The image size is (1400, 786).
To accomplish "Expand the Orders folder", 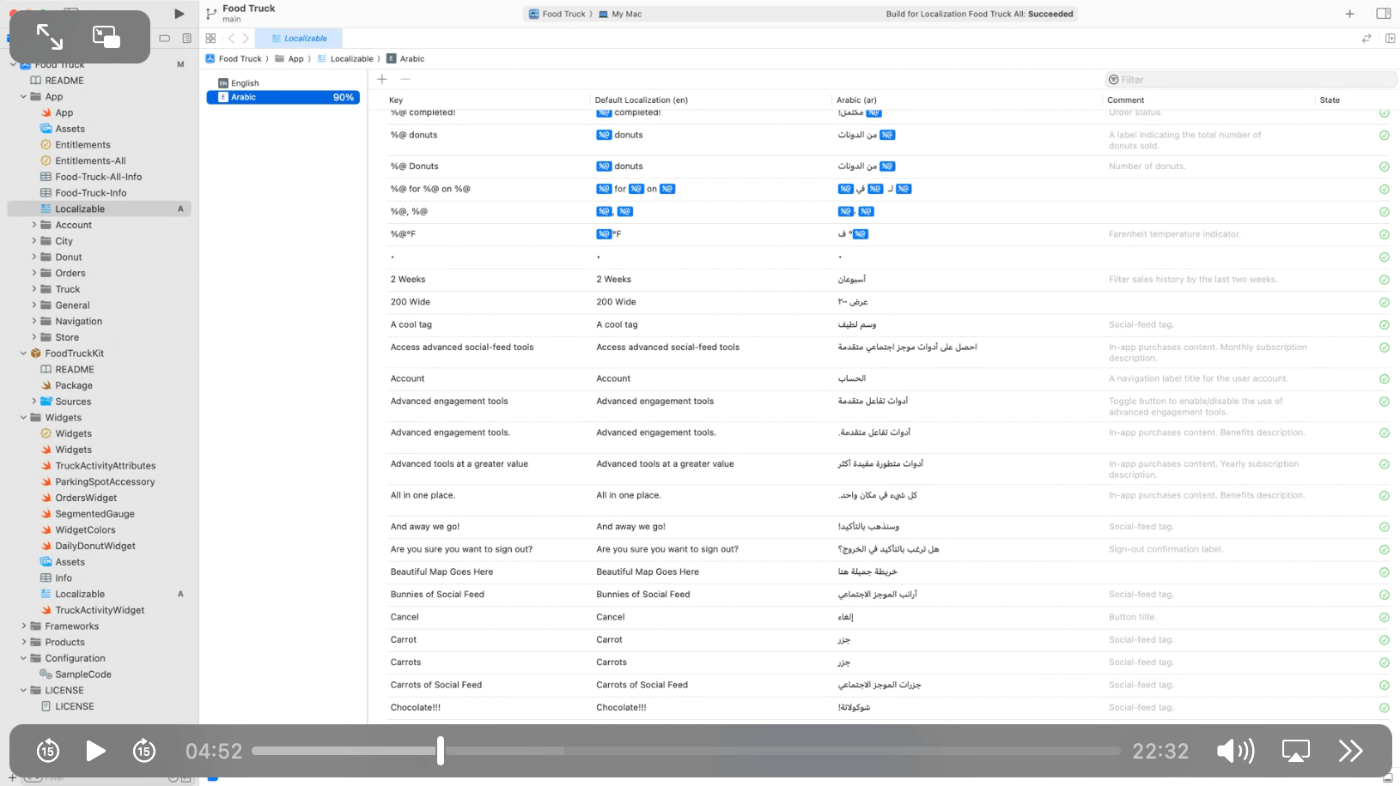I will tap(34, 273).
